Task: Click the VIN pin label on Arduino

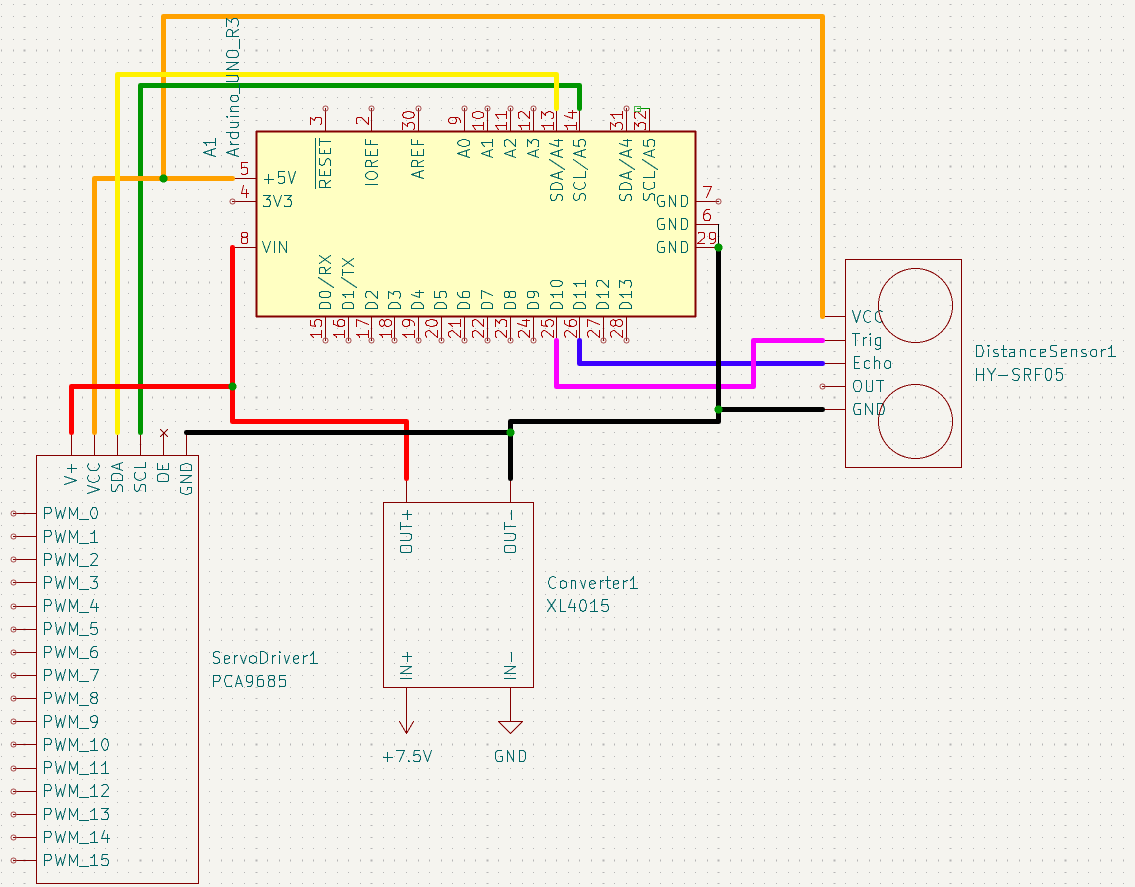Action: 275,248
